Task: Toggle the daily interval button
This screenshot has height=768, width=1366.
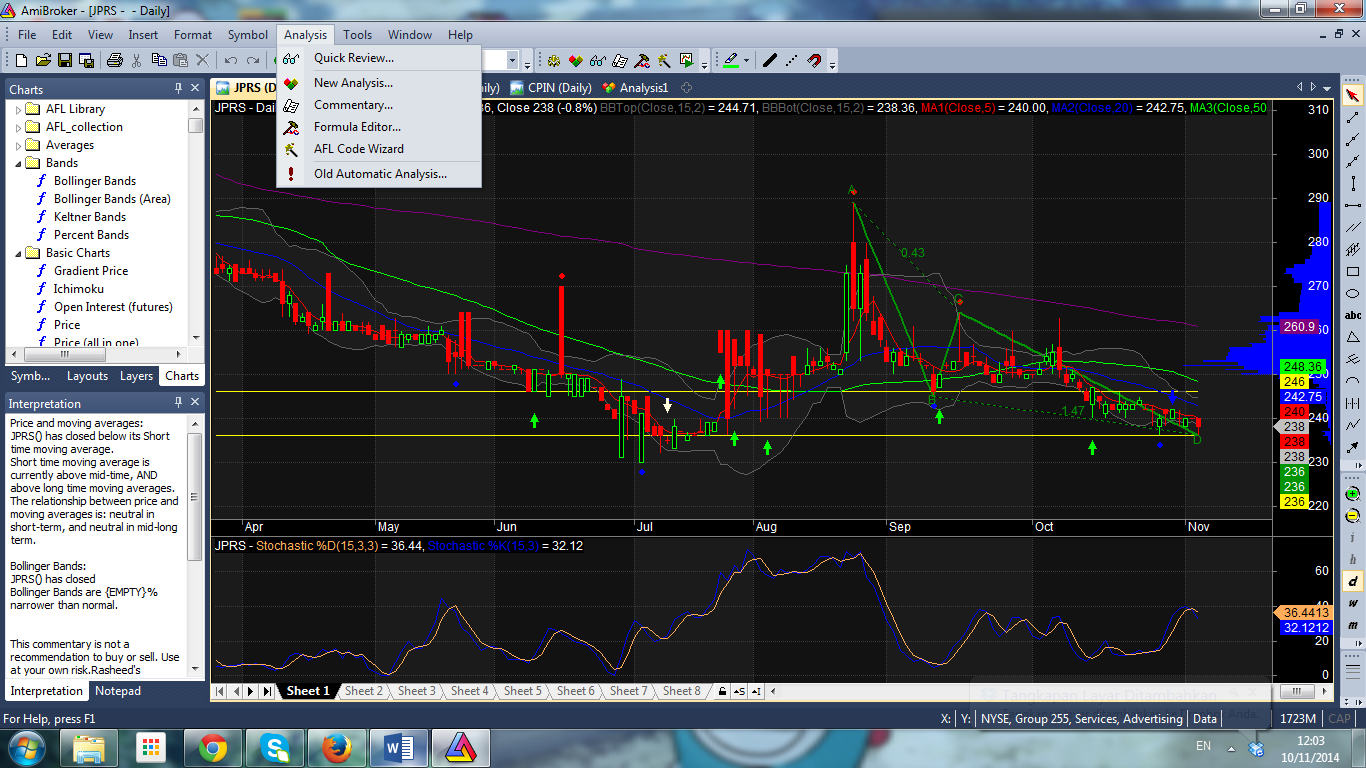Action: point(1353,581)
